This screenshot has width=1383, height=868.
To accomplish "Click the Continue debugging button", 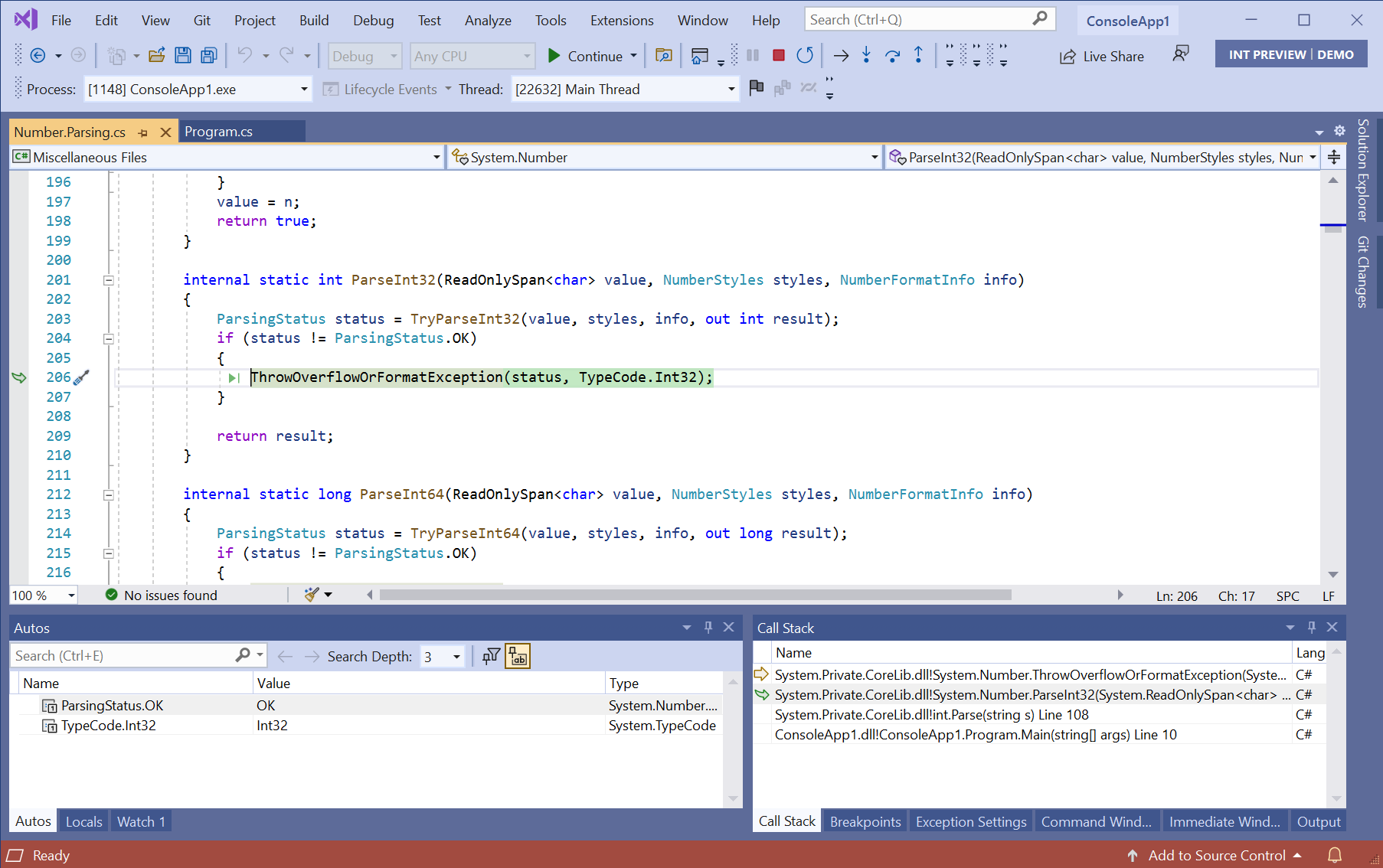I will [x=585, y=56].
